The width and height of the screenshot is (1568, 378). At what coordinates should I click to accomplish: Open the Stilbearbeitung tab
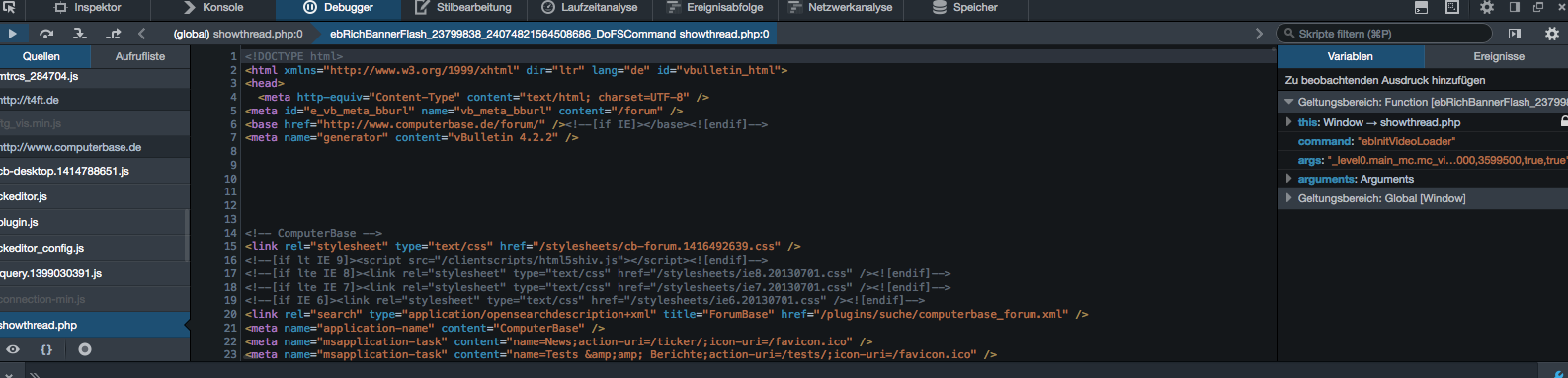click(x=463, y=8)
